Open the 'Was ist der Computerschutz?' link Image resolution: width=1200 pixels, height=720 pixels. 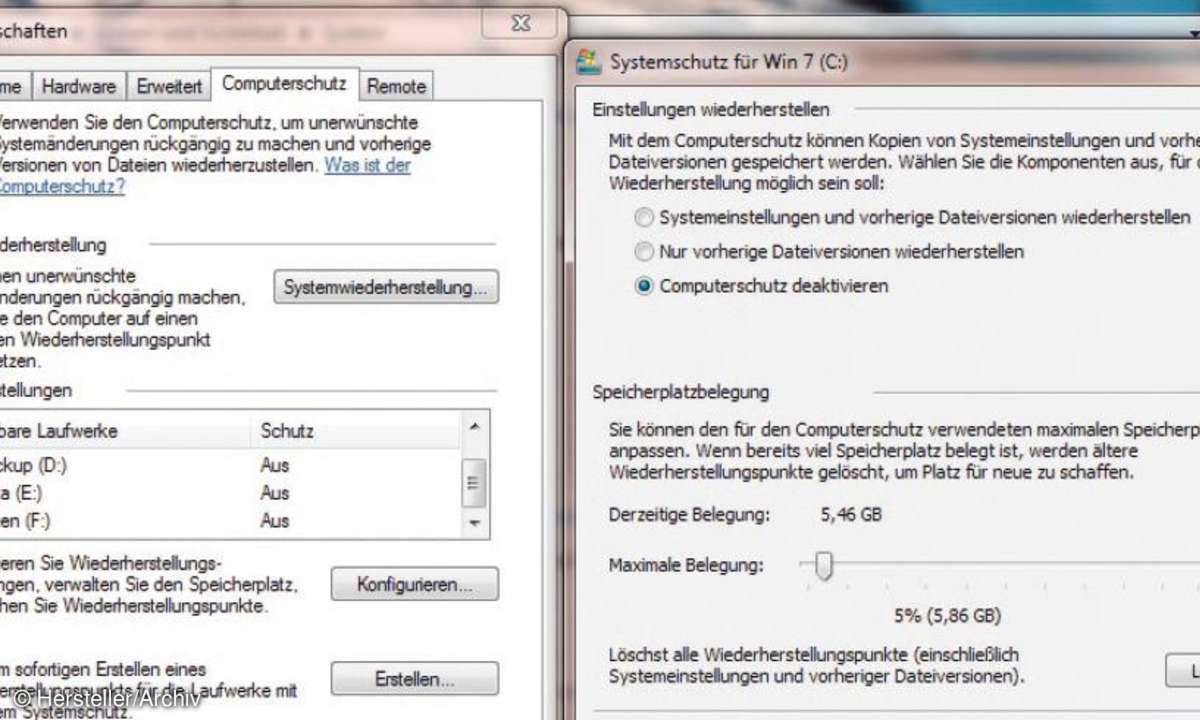click(367, 165)
